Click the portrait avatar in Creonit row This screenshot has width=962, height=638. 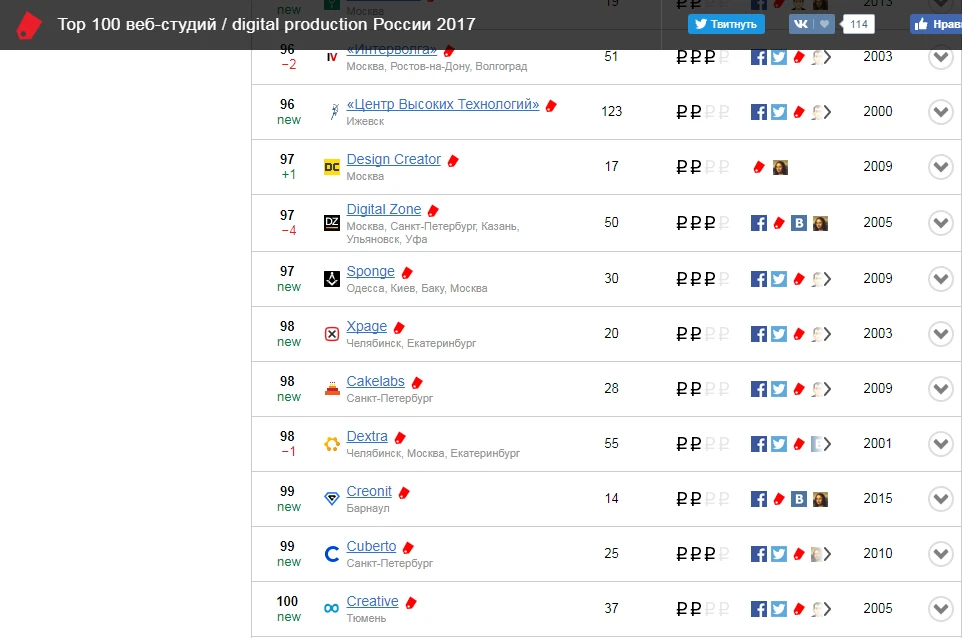tap(820, 499)
